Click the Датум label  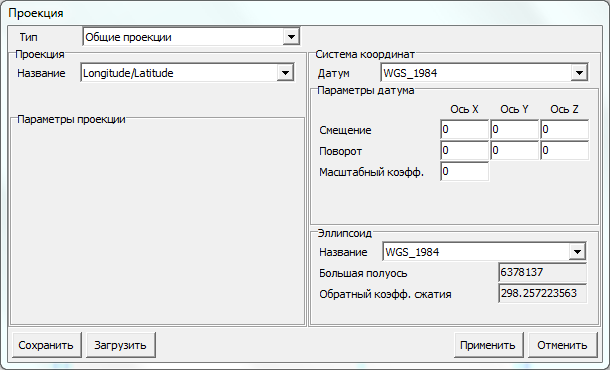[x=333, y=74]
